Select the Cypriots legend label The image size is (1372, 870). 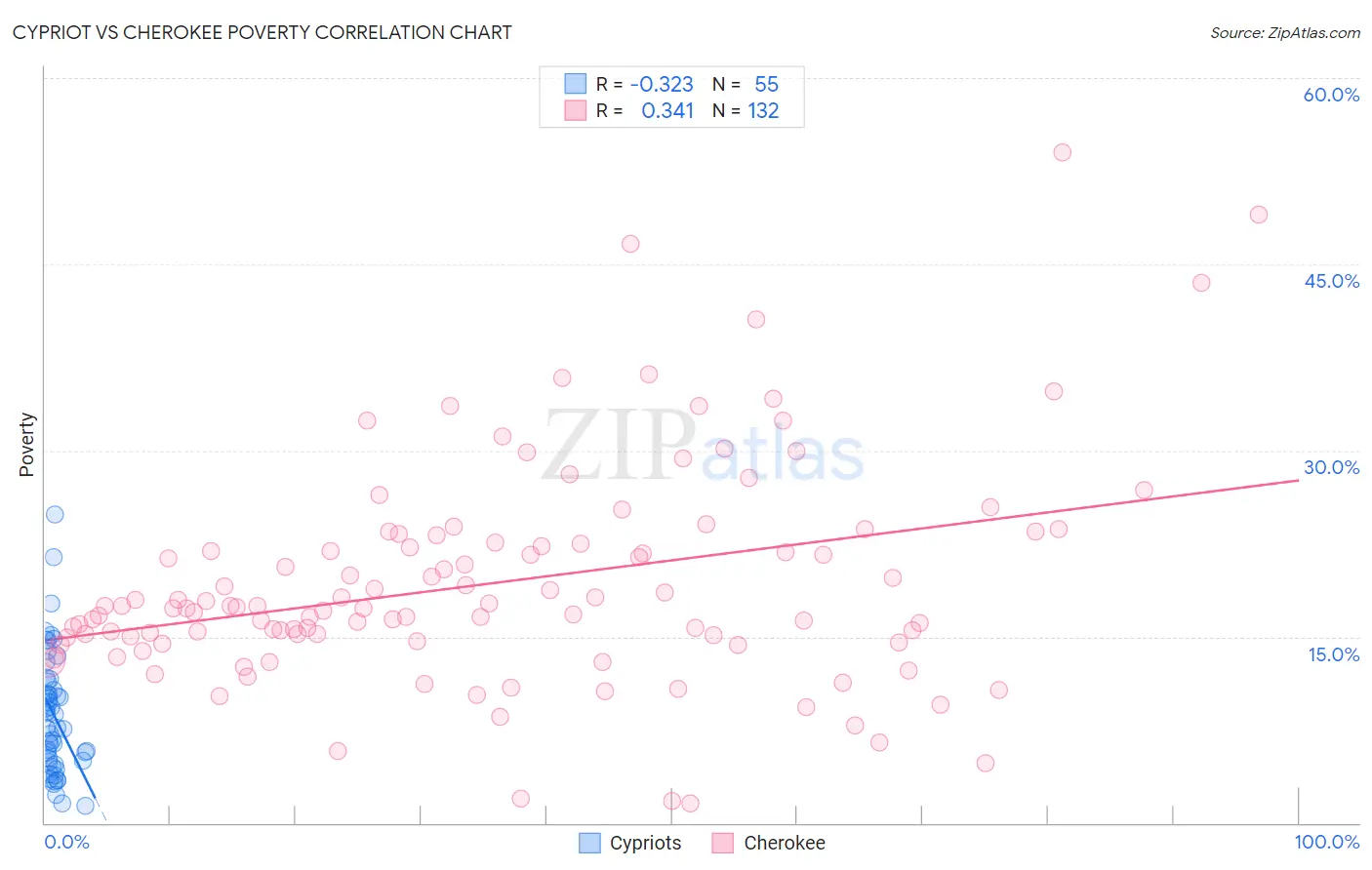click(645, 843)
